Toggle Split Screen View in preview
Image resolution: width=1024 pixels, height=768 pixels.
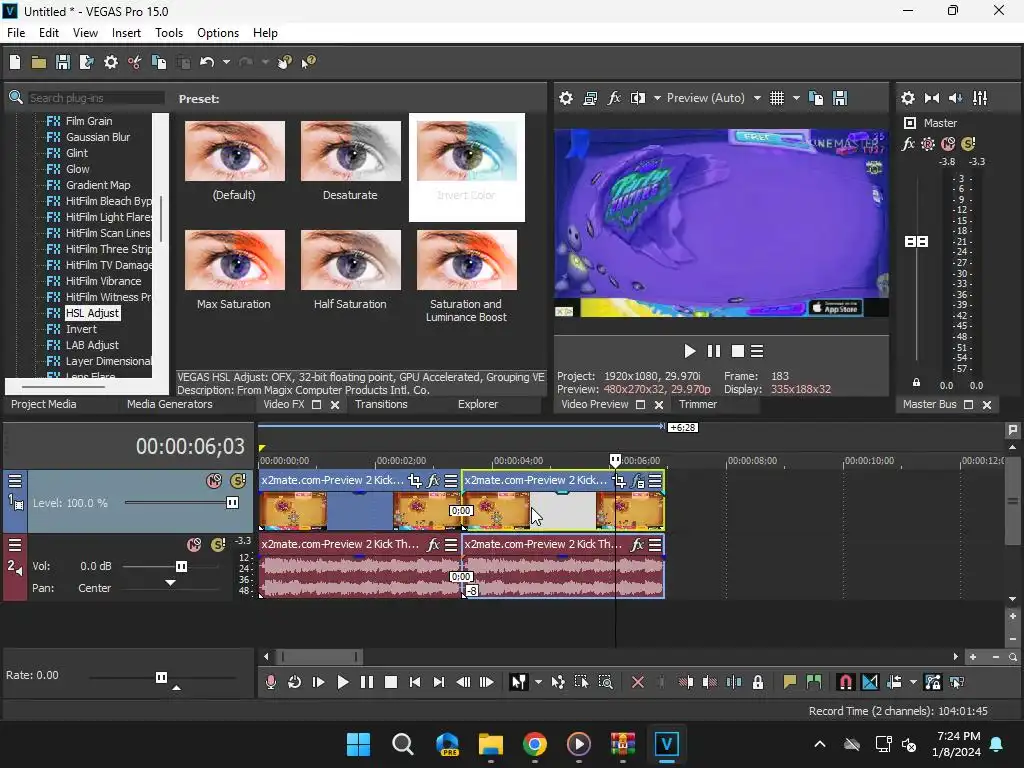[638, 98]
